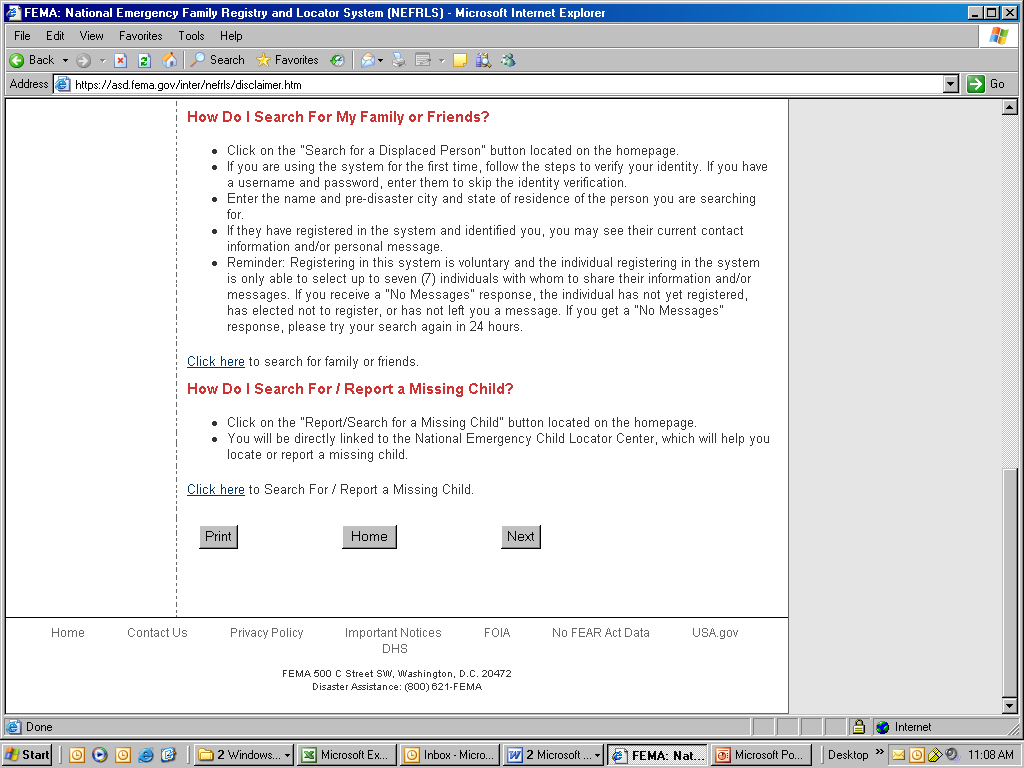The image size is (1024, 768).
Task: Switch to the 2 Microsoft Word taskbar group
Action: [552, 755]
